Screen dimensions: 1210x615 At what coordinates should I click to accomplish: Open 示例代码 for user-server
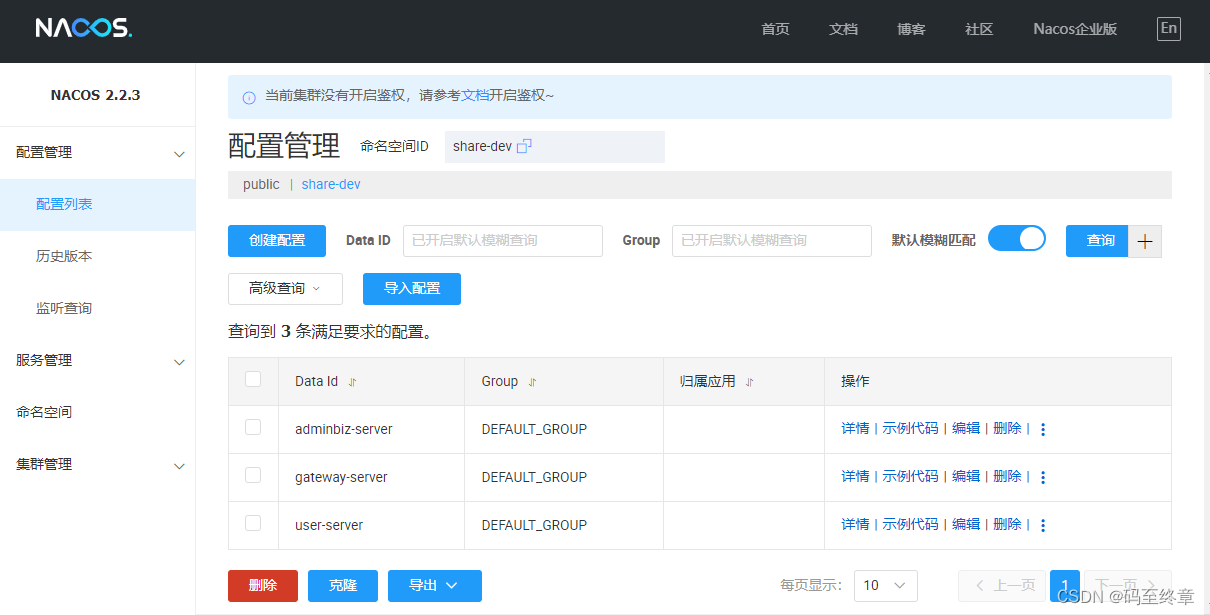click(910, 524)
